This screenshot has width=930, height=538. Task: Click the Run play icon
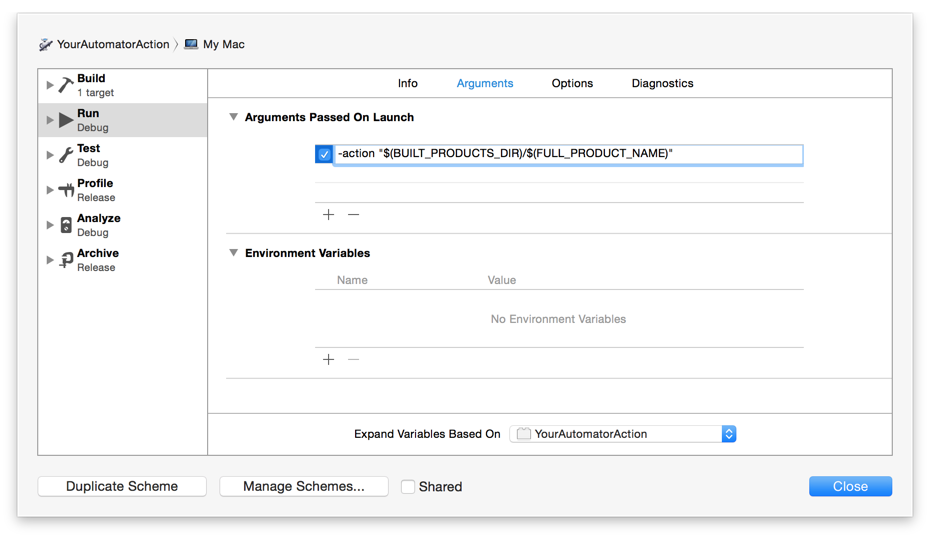(66, 120)
